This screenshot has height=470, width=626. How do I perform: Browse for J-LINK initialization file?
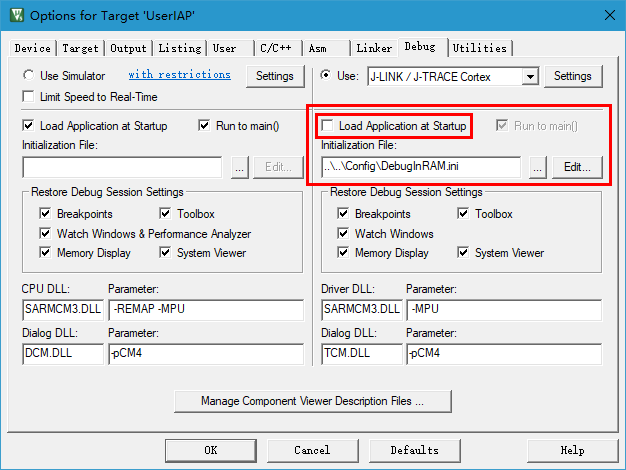point(538,168)
